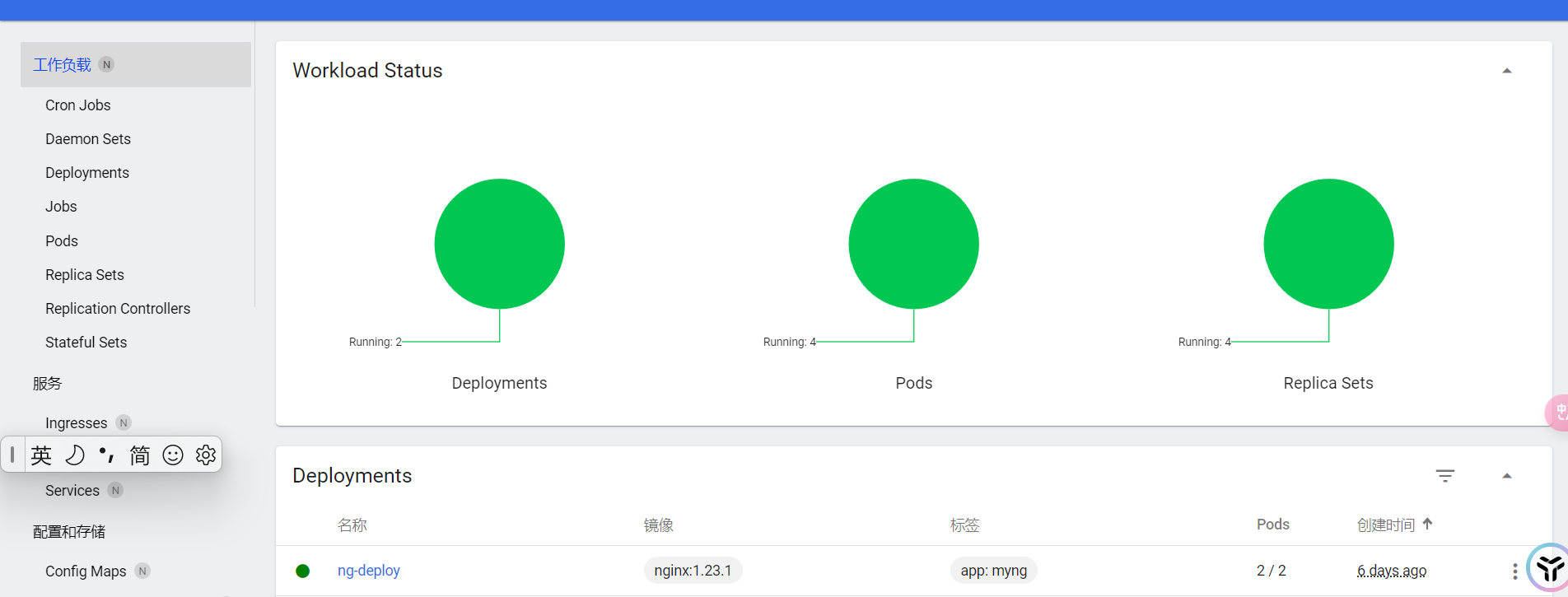Click the emoji smiley in IME toolbar
The image size is (1568, 597).
(173, 455)
